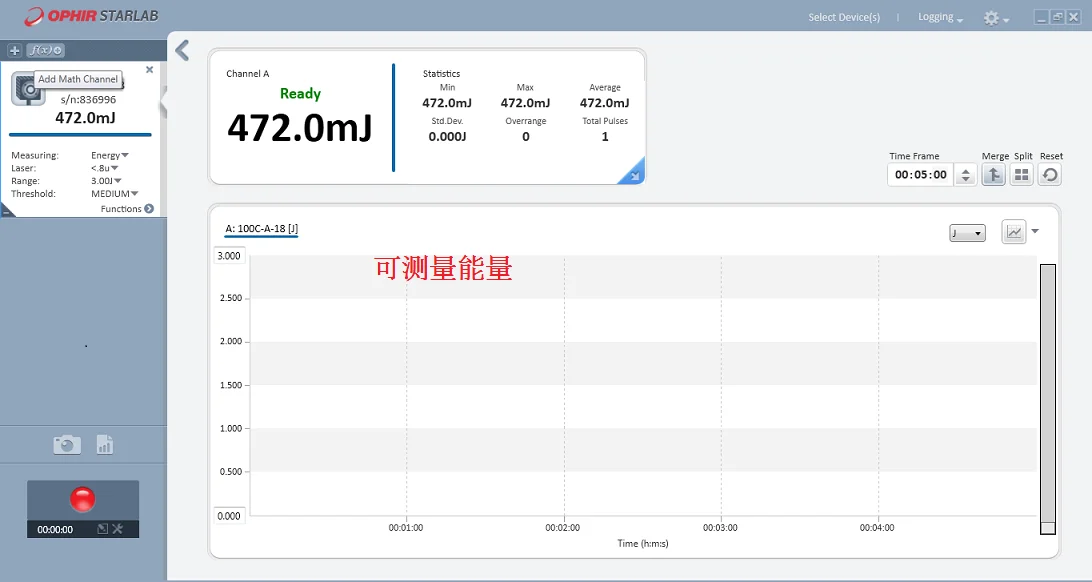This screenshot has height=582, width=1092.
Task: Click the f(x) Add Math Channel button
Action: pyautogui.click(x=45, y=50)
